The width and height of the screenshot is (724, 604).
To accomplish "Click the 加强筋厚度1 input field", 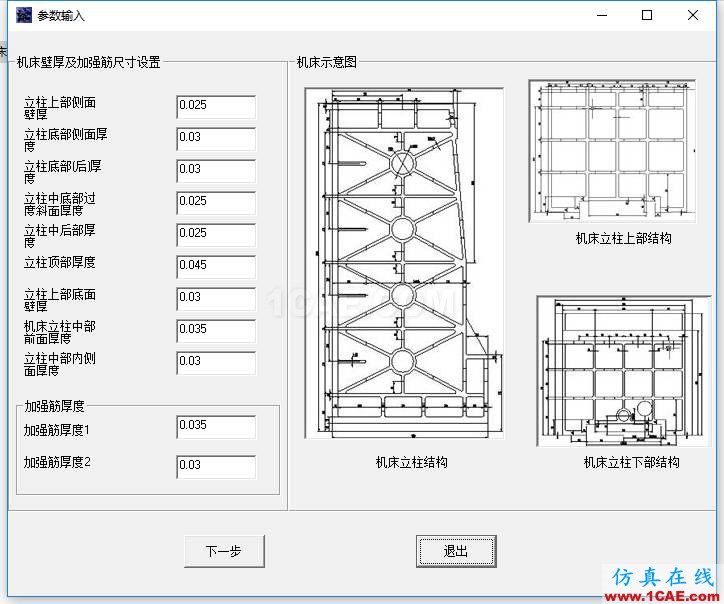I will (216, 427).
